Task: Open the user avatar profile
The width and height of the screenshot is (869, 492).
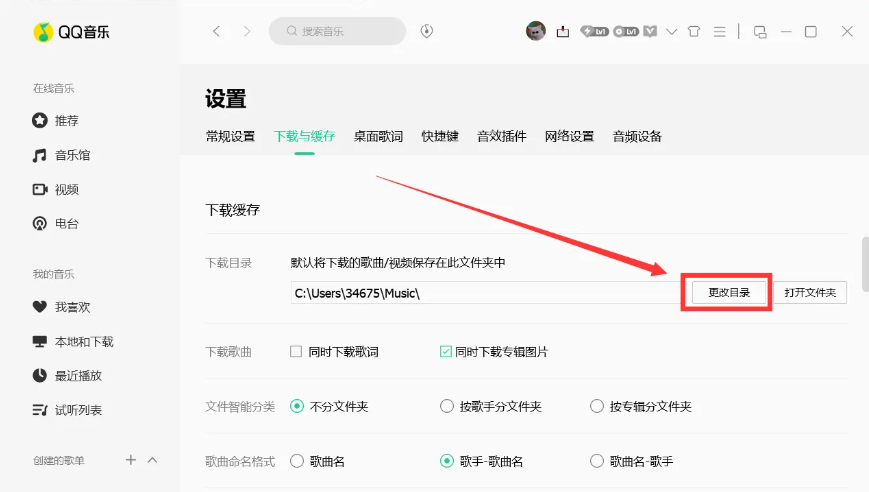Action: [536, 31]
